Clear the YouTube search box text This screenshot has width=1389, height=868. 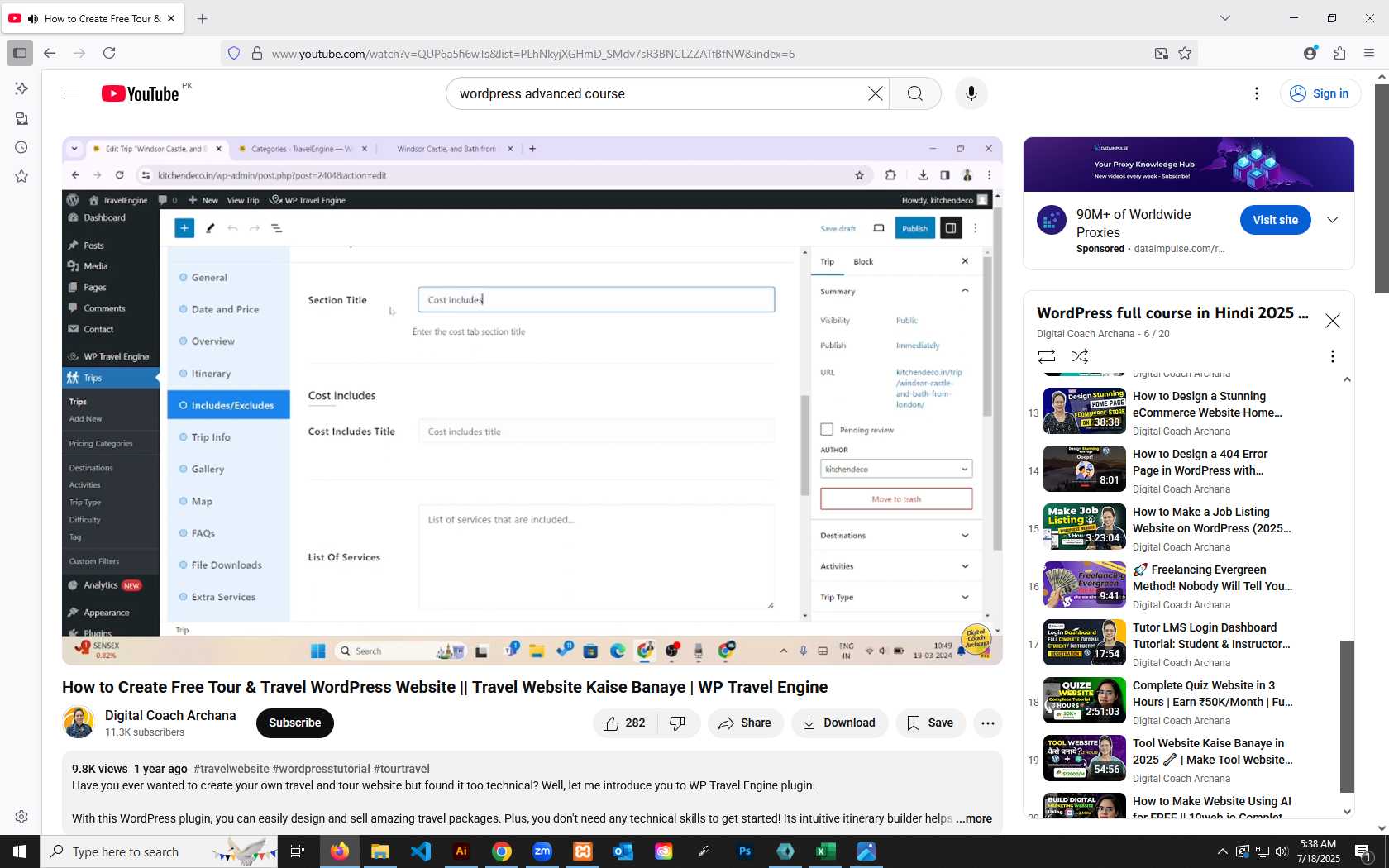pyautogui.click(x=875, y=93)
